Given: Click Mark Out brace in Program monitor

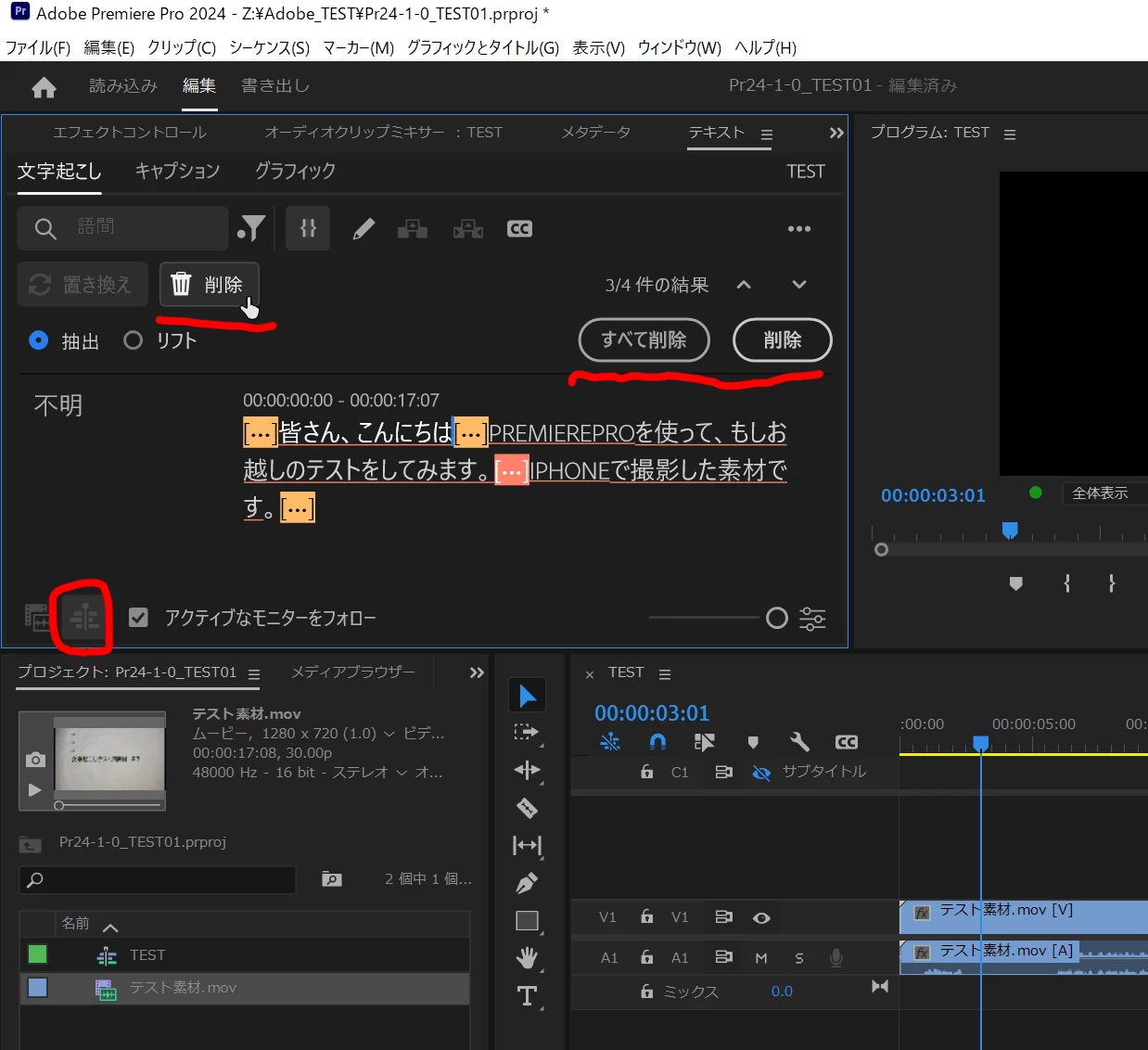Looking at the screenshot, I should 1112,583.
